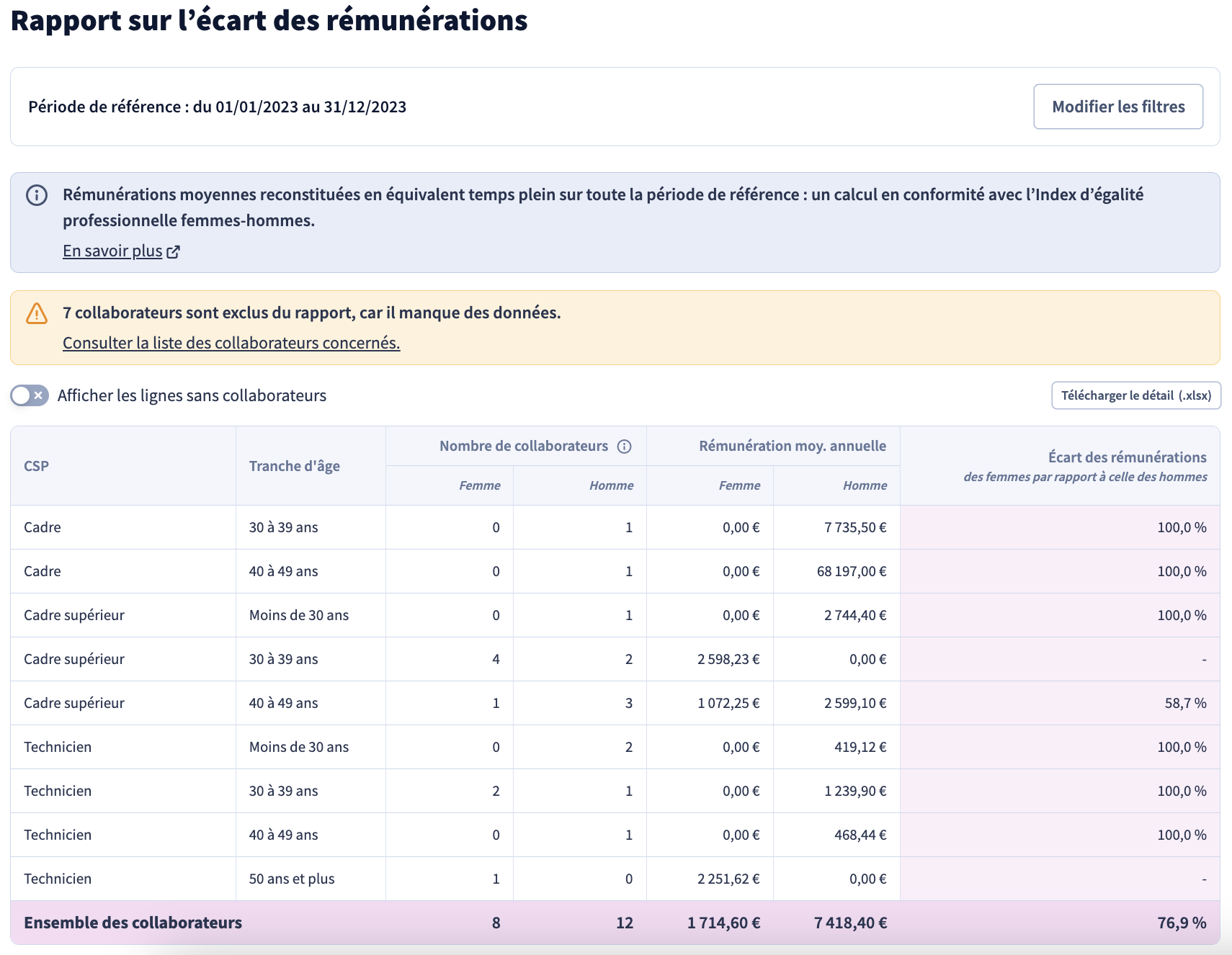Click the Tranche d'âge column header
This screenshot has width=1232, height=955.
click(x=295, y=466)
